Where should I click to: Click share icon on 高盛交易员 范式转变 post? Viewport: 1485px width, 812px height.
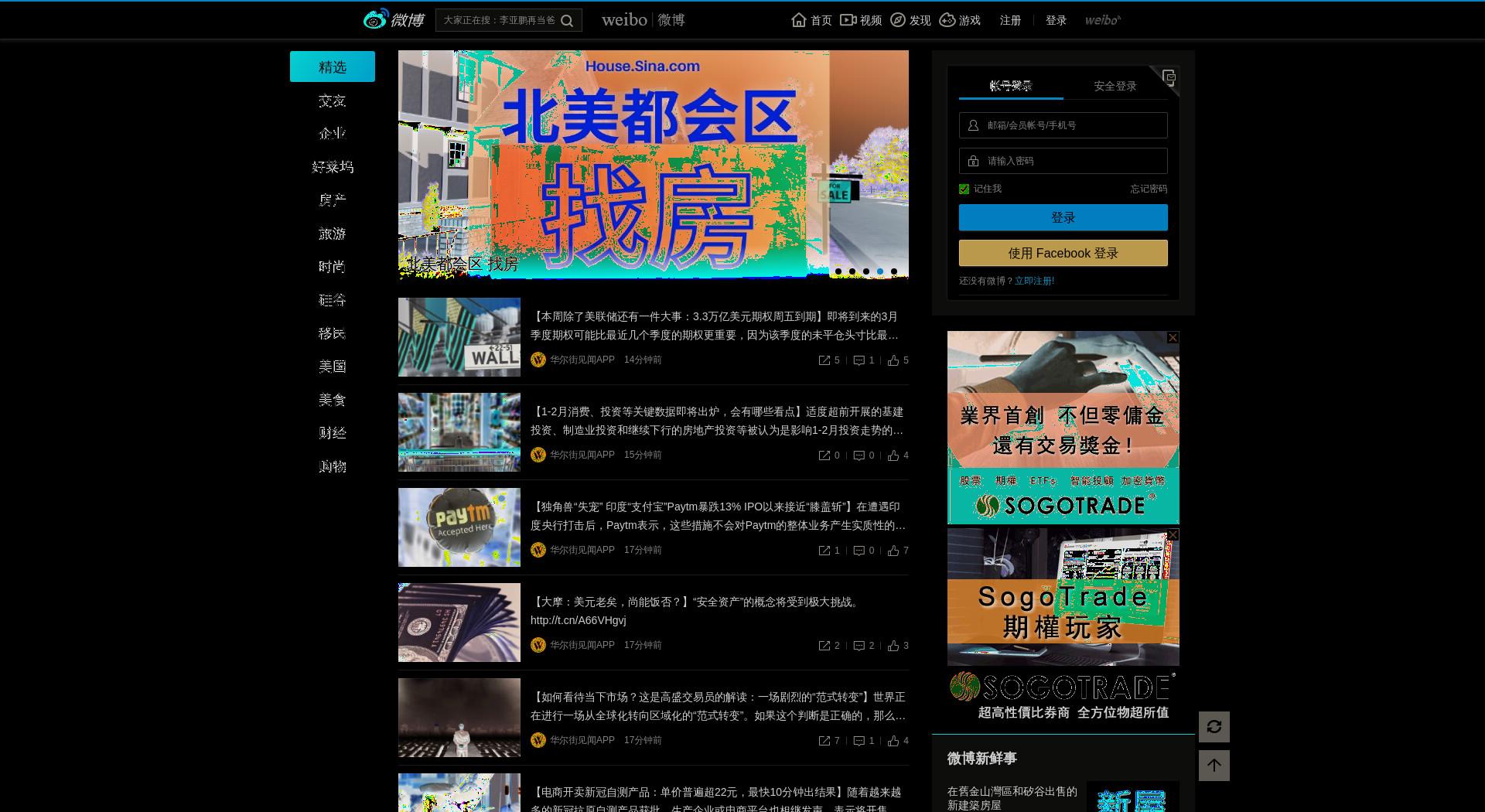coord(824,741)
